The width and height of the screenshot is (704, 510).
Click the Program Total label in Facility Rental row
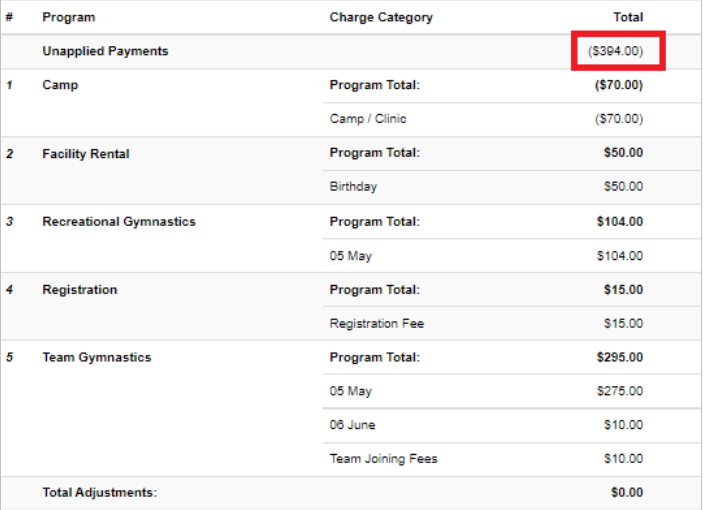pos(375,153)
